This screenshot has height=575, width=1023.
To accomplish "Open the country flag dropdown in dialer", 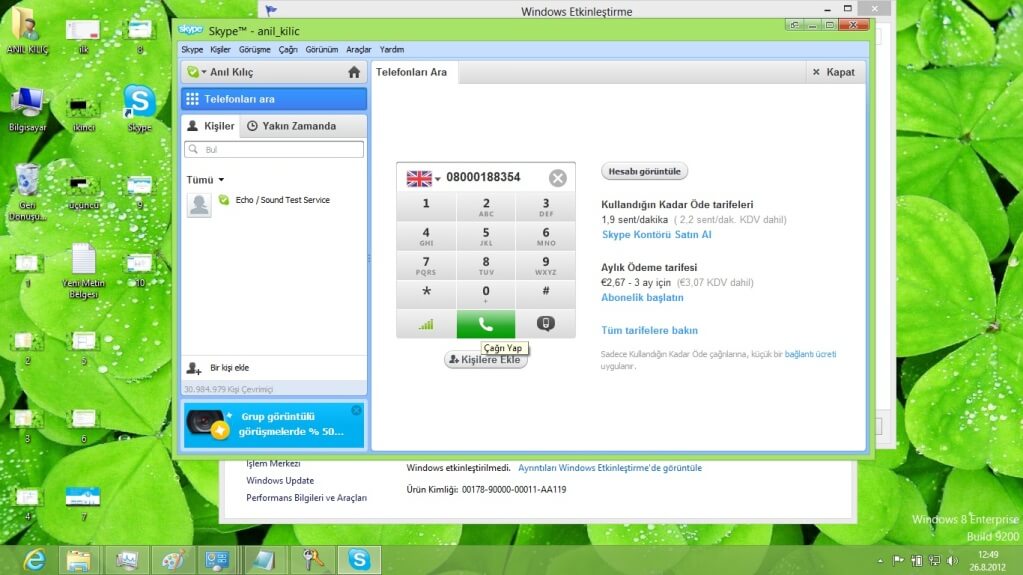I will point(424,178).
